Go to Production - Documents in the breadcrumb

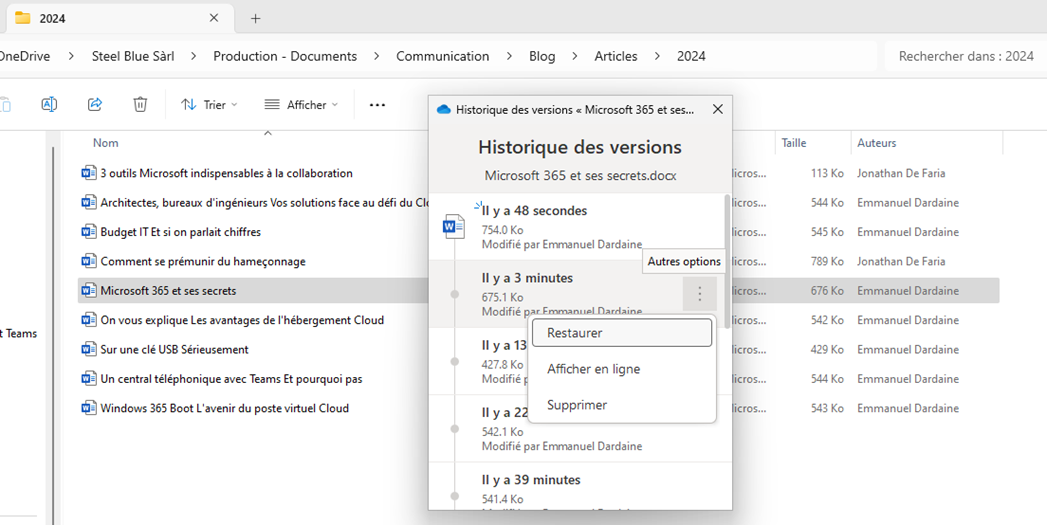[285, 56]
